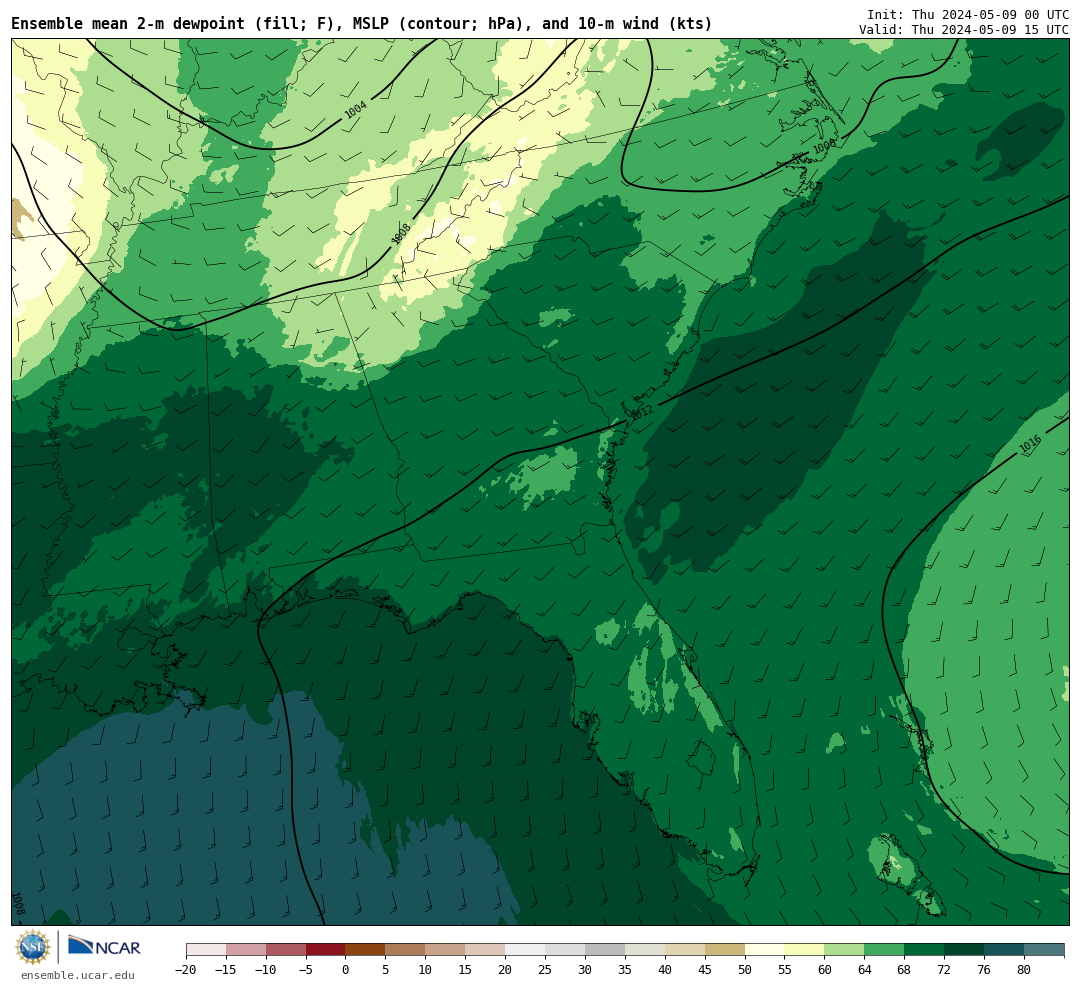Click the colorbar tick label '64'

(865, 969)
